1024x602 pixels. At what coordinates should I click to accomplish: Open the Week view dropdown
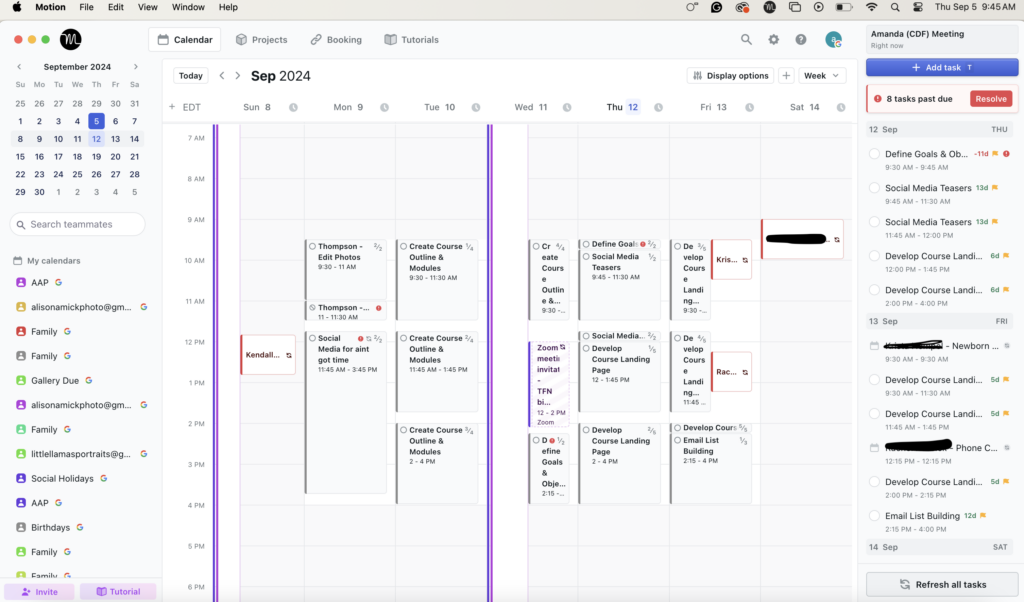click(x=822, y=76)
